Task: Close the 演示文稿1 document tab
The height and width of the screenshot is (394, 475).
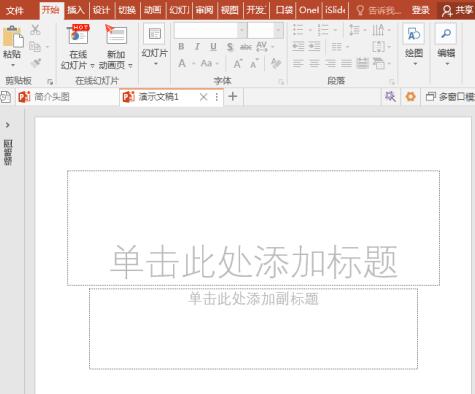Action: click(203, 97)
